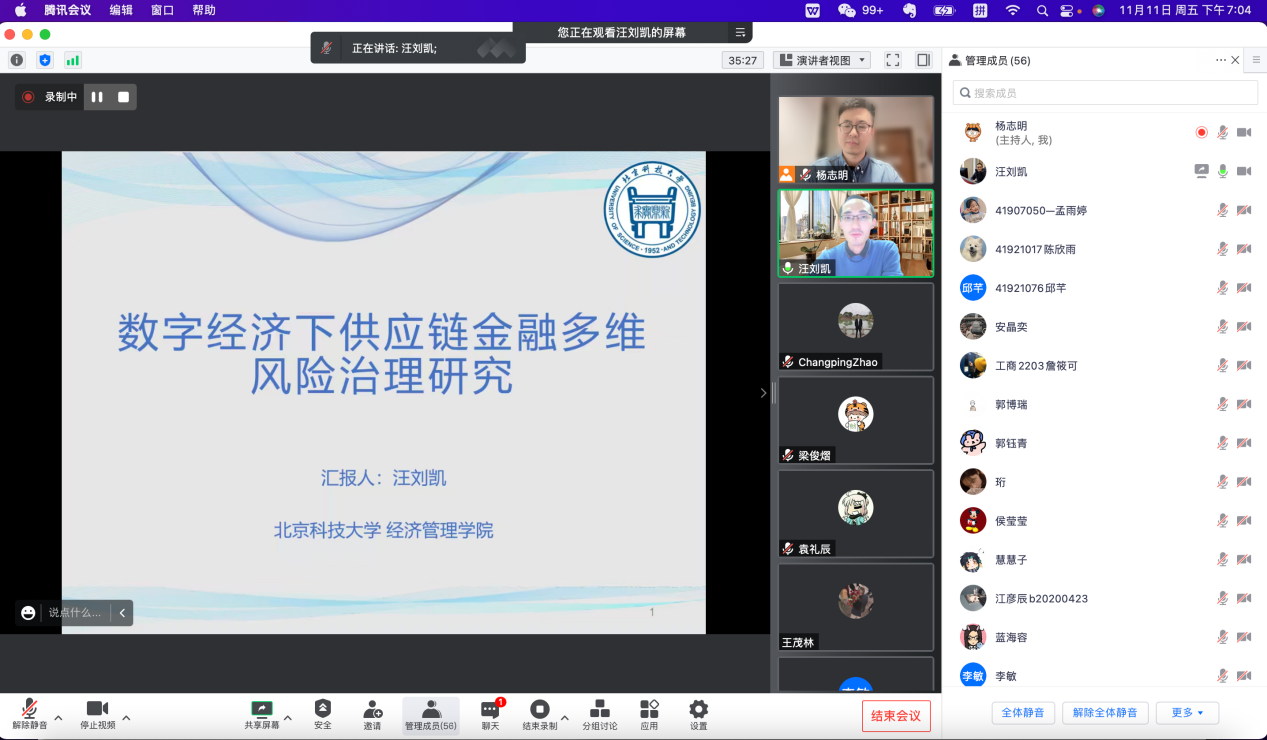Open the 帮助 menu in menu bar
This screenshot has height=740, width=1267.
point(203,10)
